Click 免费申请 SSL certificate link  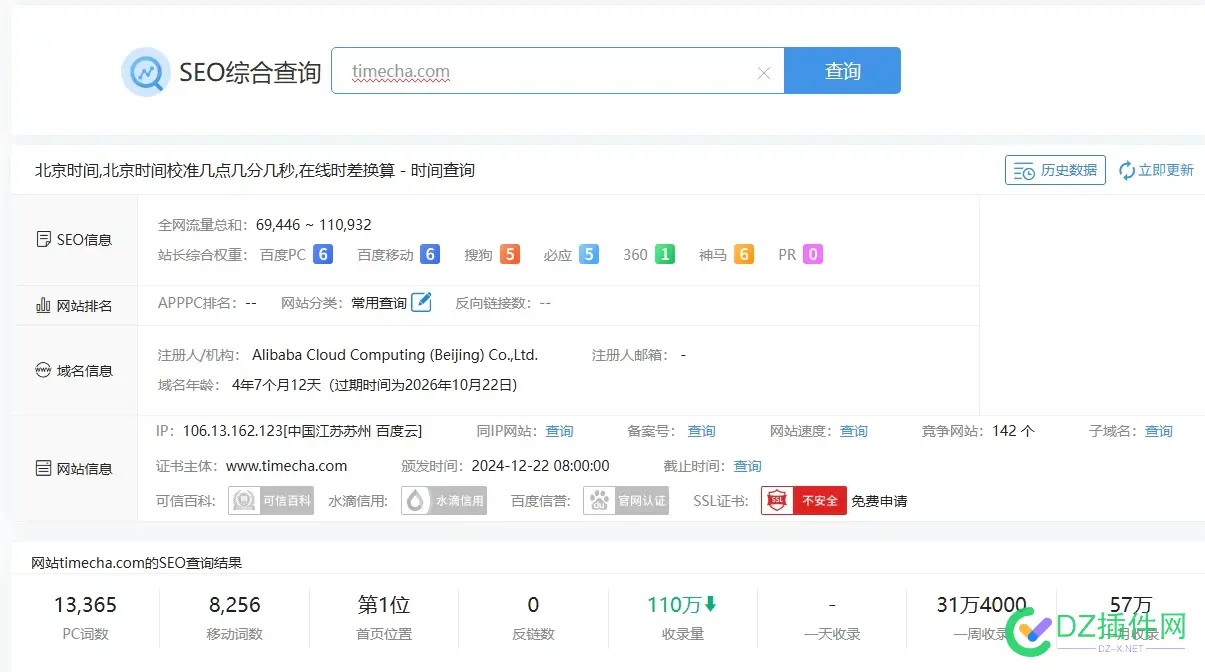tap(879, 501)
